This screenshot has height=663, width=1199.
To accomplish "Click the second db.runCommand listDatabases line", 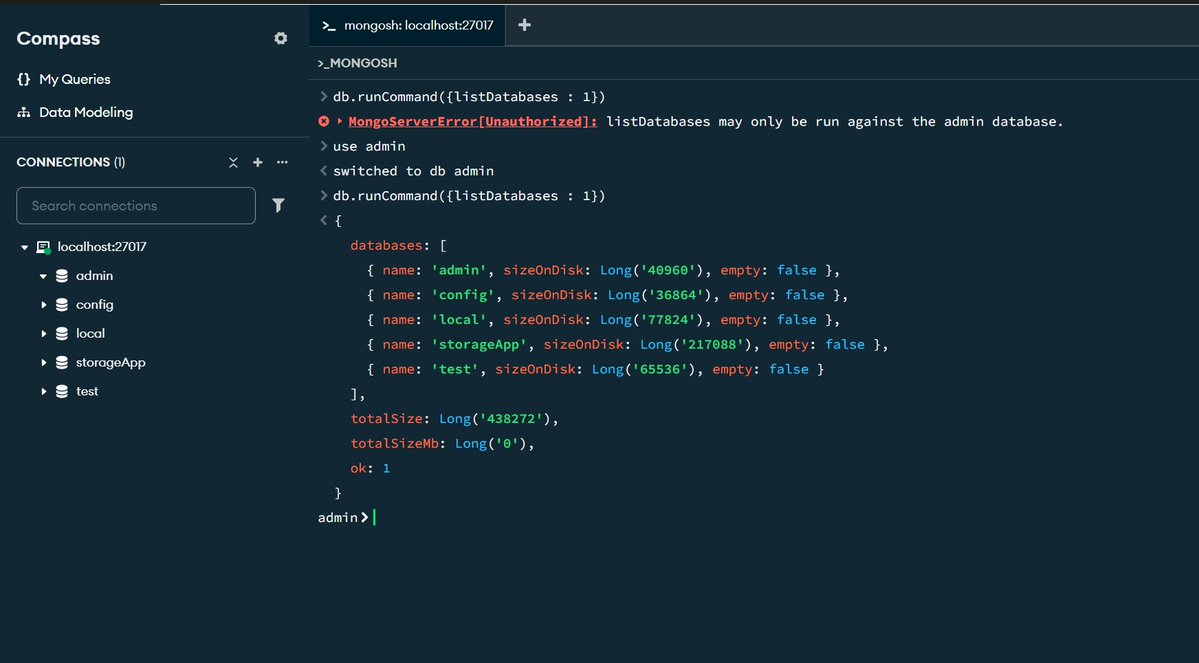I will tap(469, 196).
